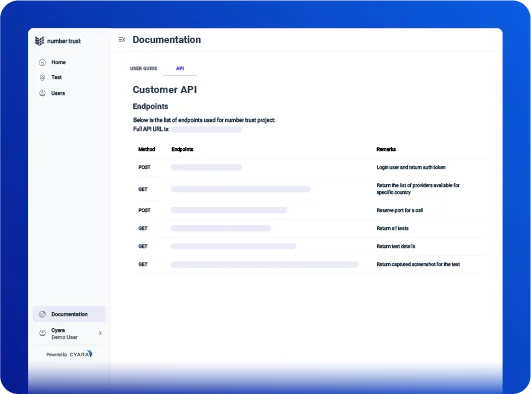Click the Cyara user avatar icon
The image size is (531, 394).
[42, 333]
